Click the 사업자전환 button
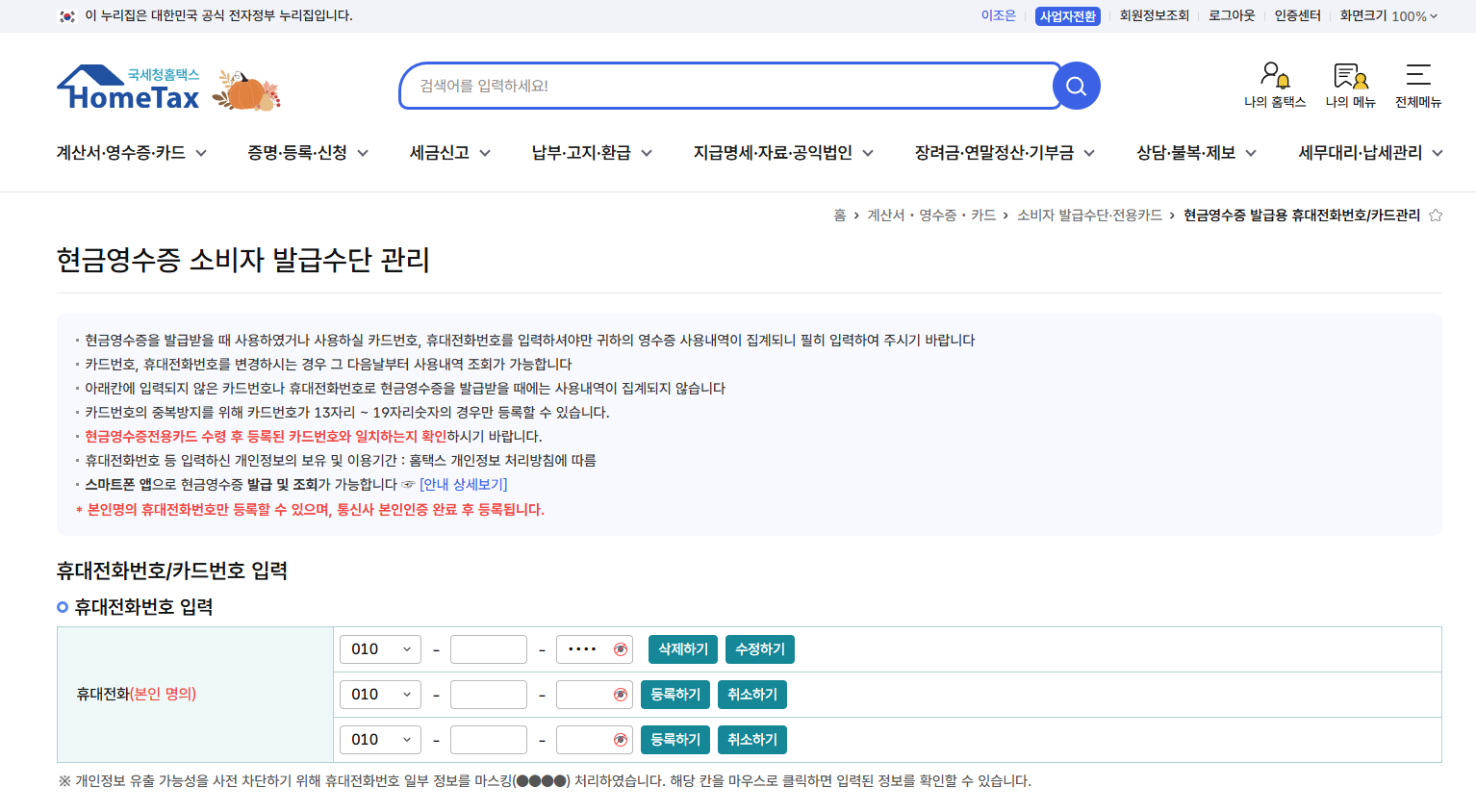This screenshot has width=1476, height=812. click(x=1066, y=15)
